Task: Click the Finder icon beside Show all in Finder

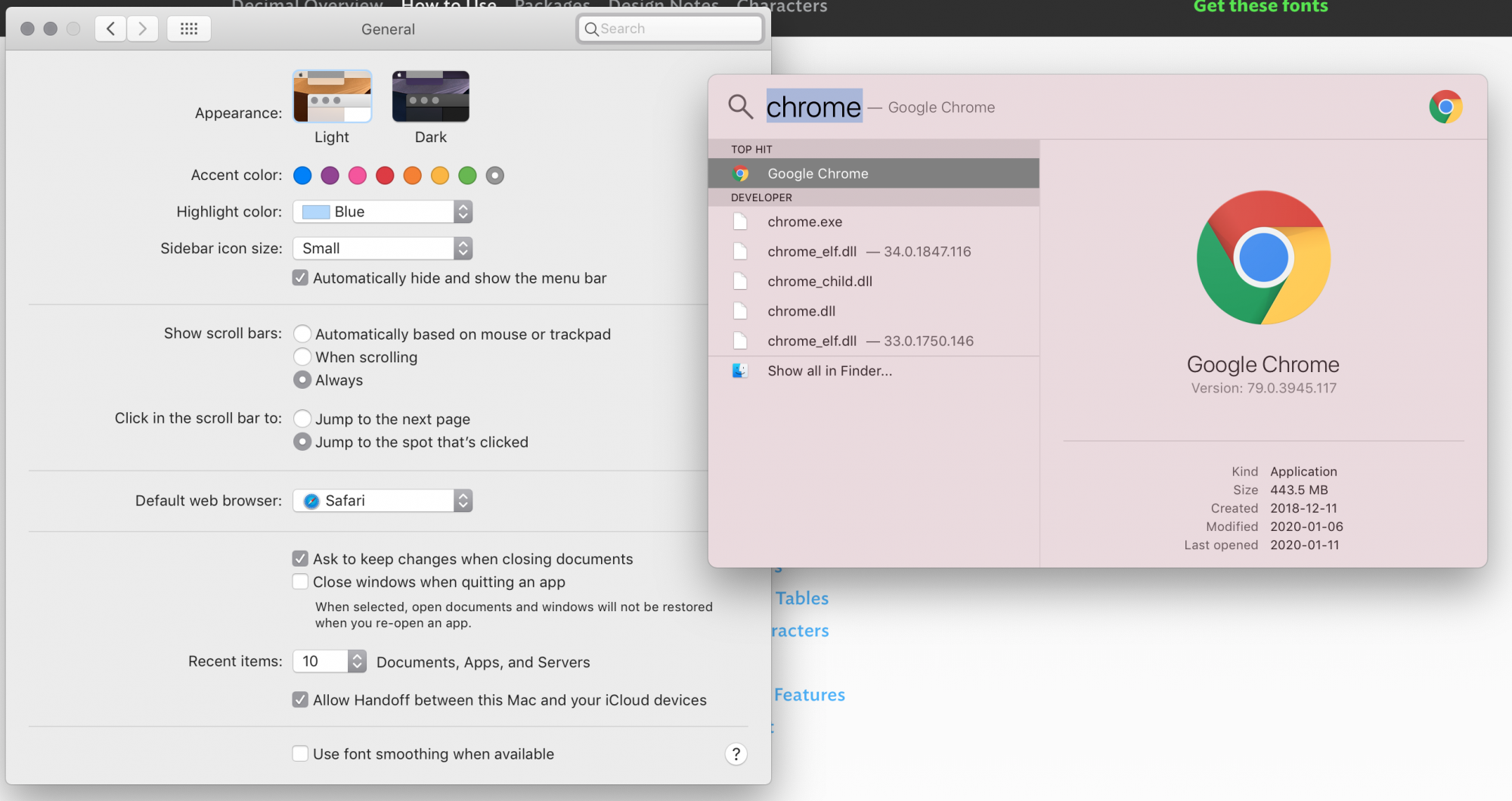Action: pos(740,371)
